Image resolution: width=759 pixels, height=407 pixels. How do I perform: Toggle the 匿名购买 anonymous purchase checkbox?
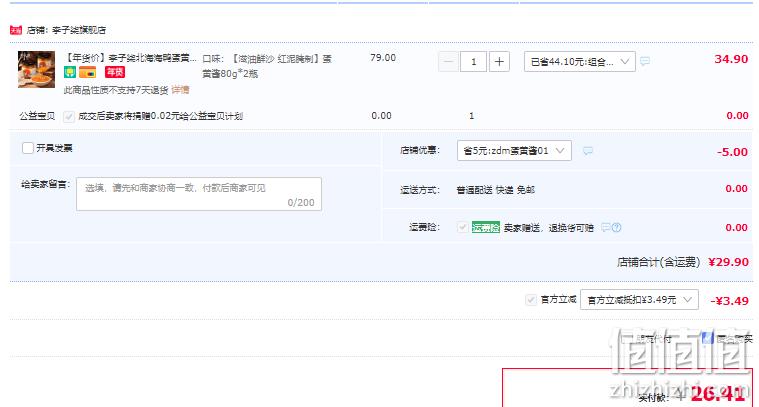[708, 338]
